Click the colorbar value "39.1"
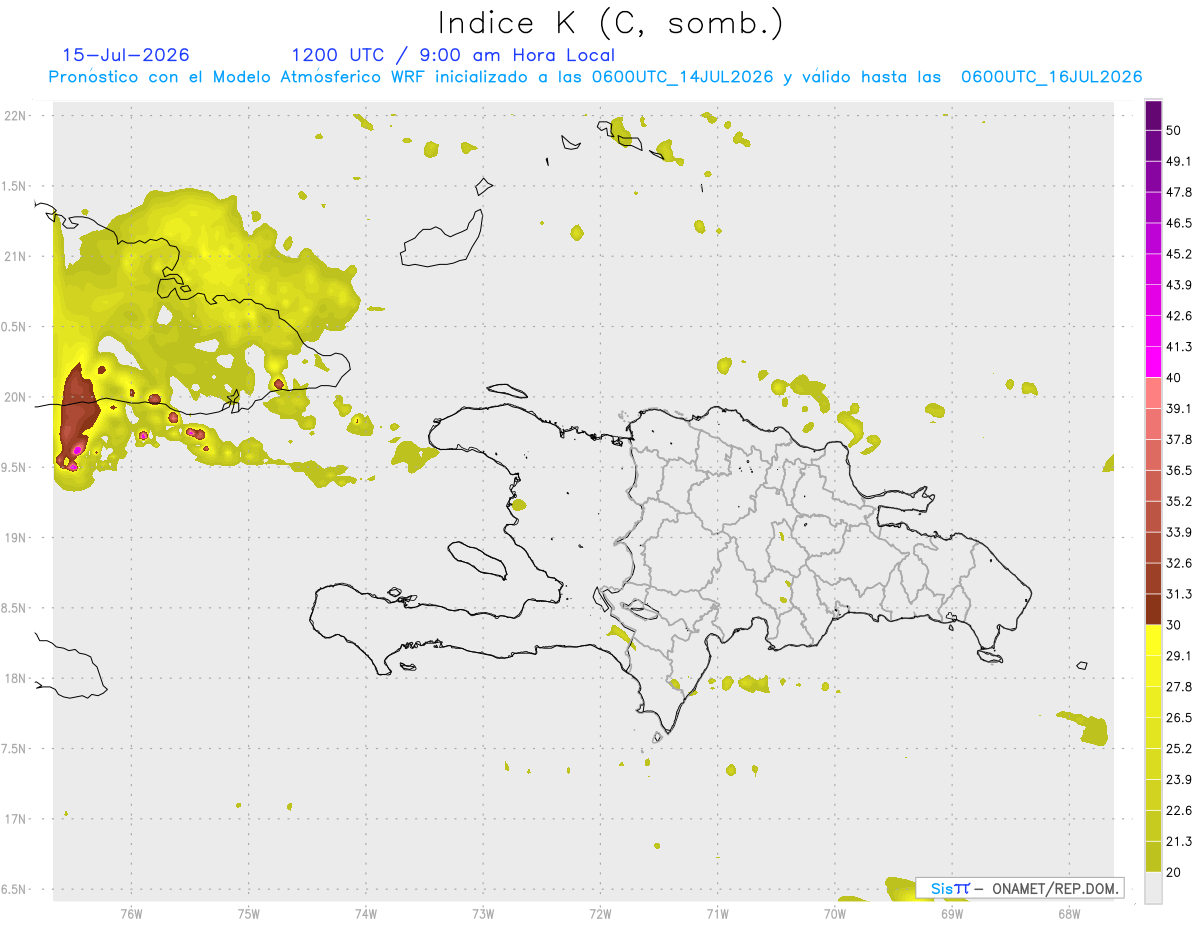 point(1178,408)
